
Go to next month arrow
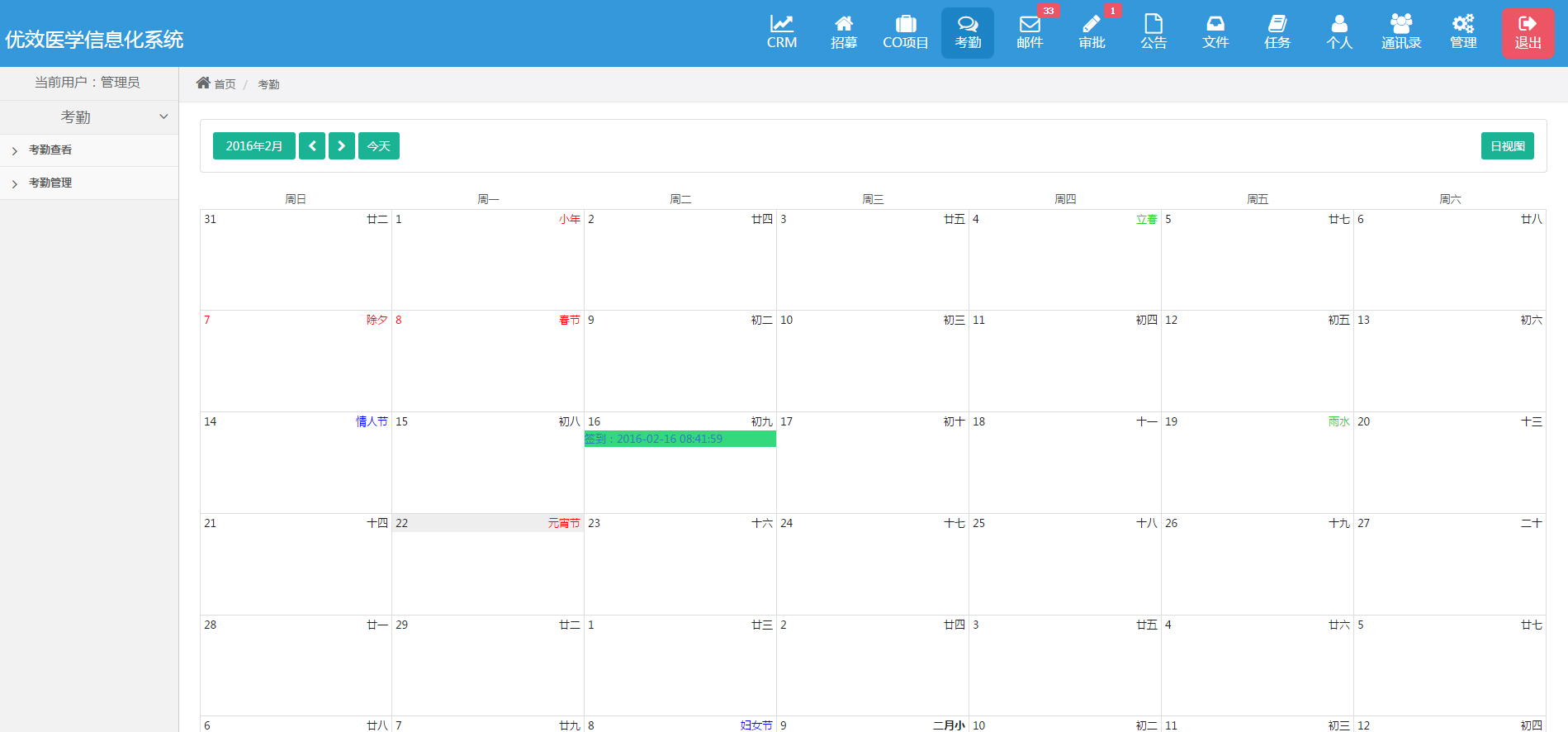click(341, 146)
